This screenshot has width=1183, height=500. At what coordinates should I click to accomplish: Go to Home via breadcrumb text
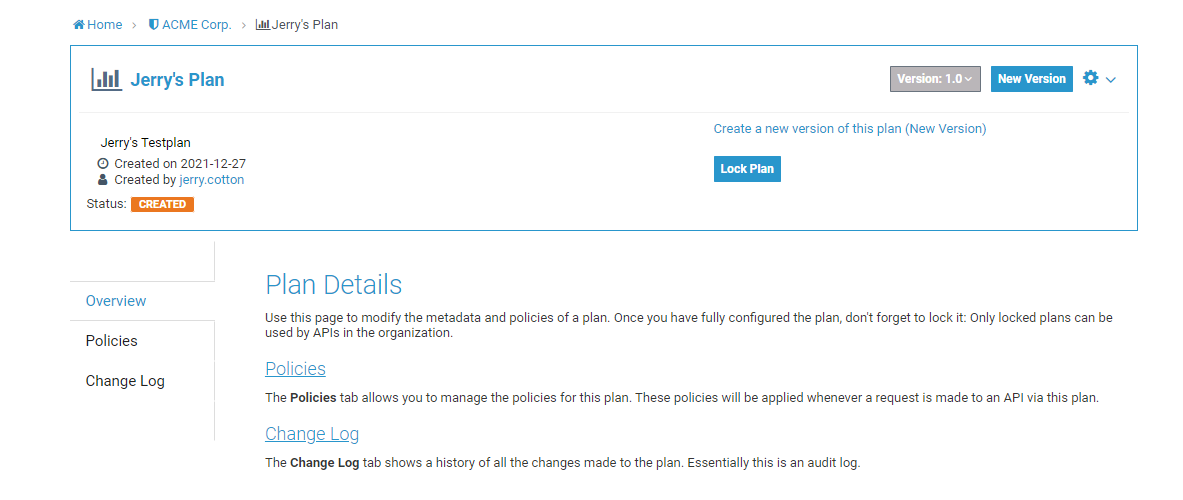pos(104,25)
